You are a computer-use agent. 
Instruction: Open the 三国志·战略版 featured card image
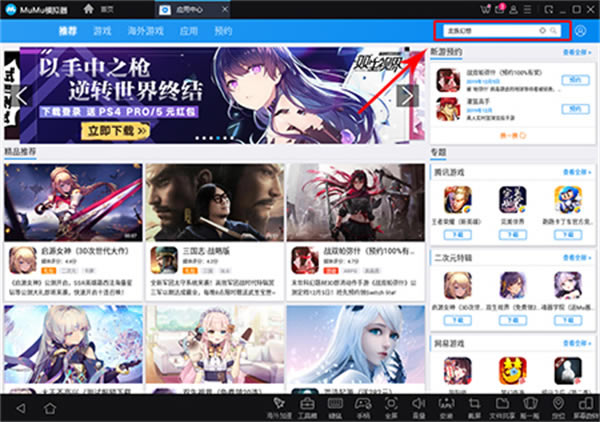[215, 202]
